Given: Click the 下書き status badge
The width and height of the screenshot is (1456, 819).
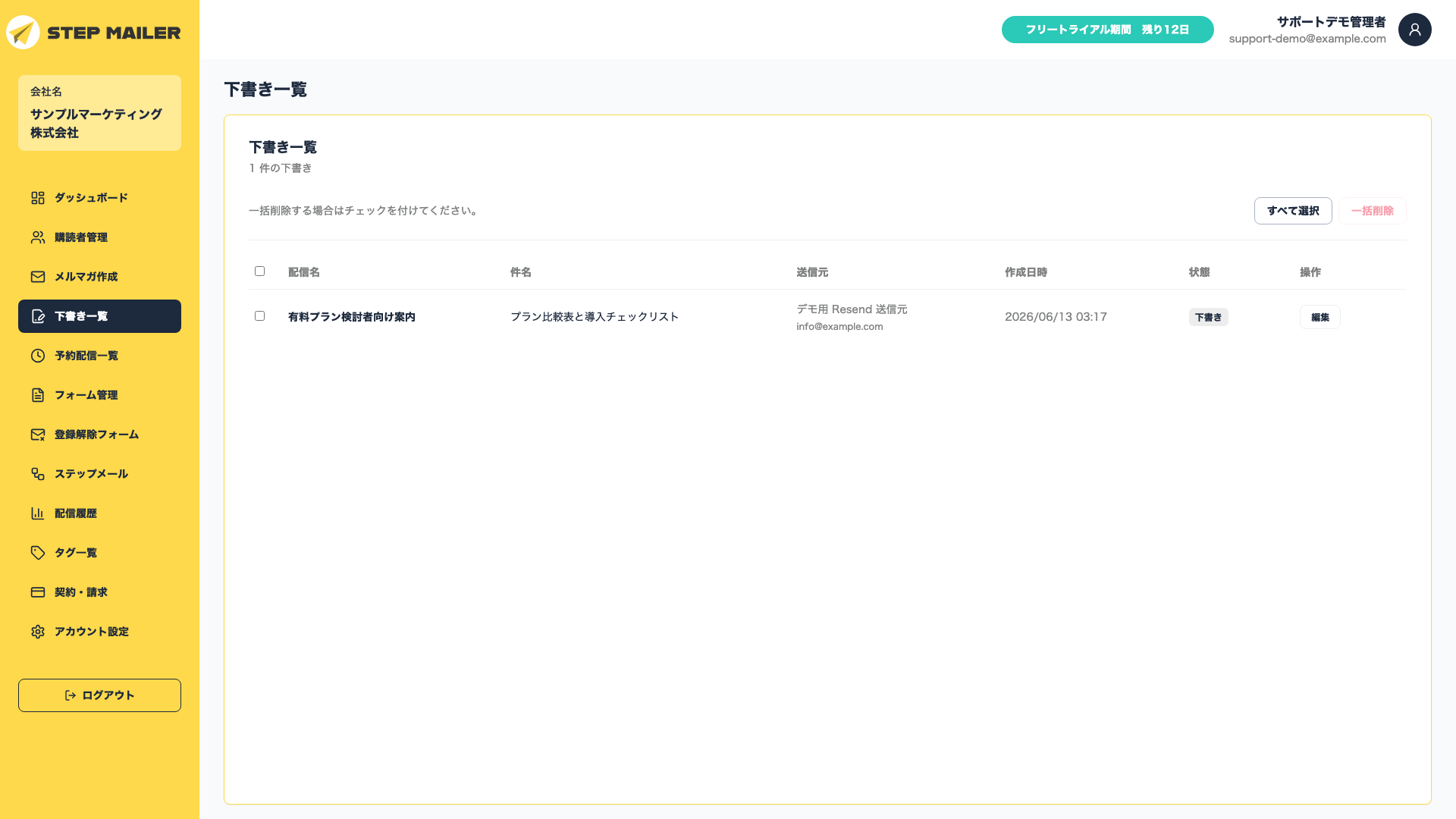Looking at the screenshot, I should pos(1208,317).
